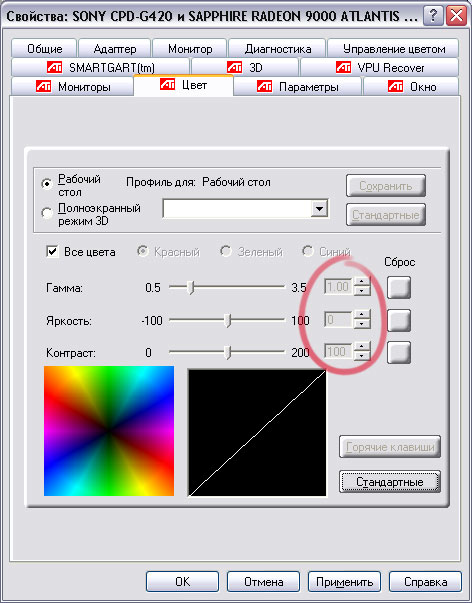Click the Контраст slider thumb
Image resolution: width=472 pixels, height=603 pixels.
click(228, 352)
